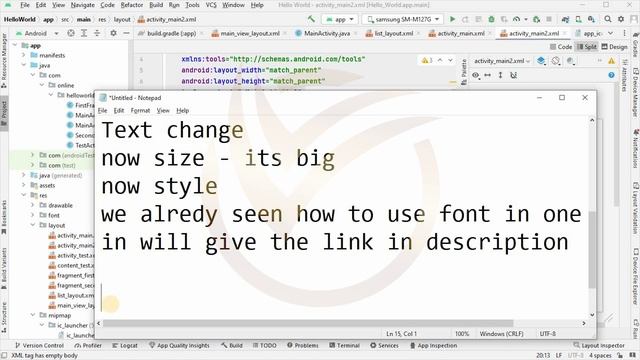Open the Resource Manager side panel
Image resolution: width=640 pixels, height=360 pixels.
click(x=4, y=60)
